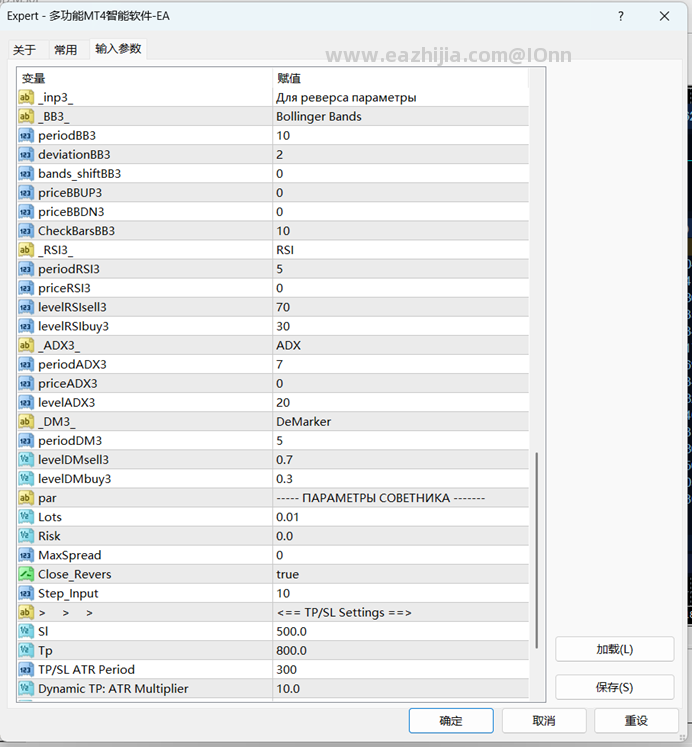This screenshot has height=747, width=692.
Task: Select the Close_Revers value true
Action: pos(288,574)
